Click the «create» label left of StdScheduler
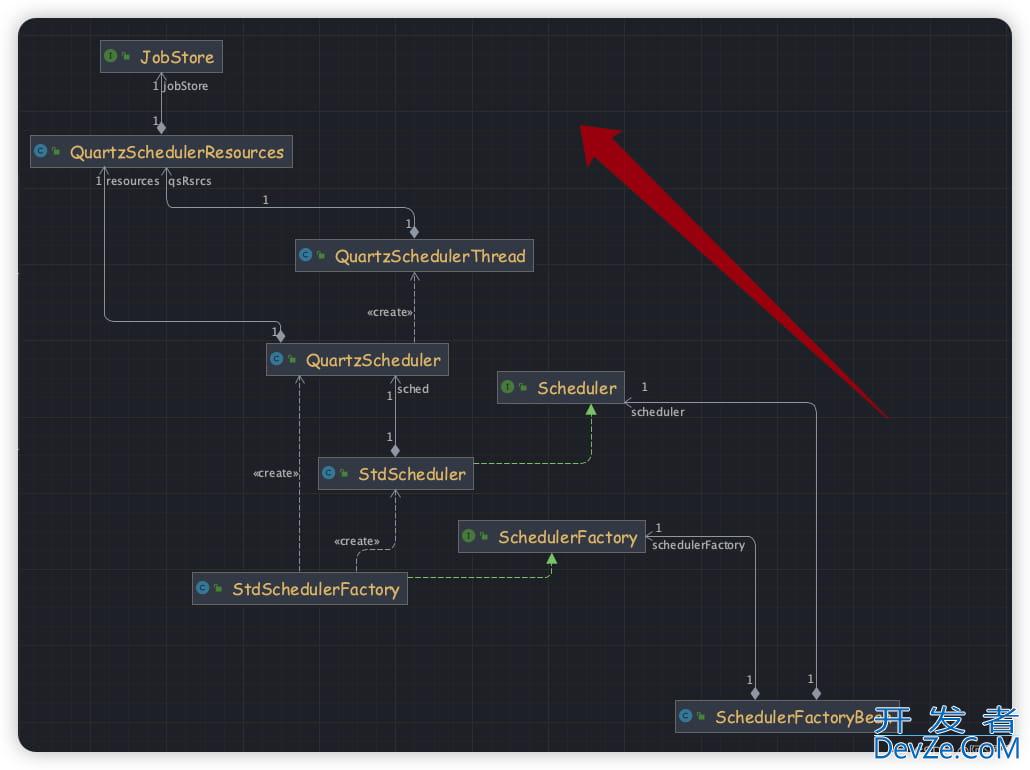Image resolution: width=1030 pixels, height=770 pixels. (276, 473)
